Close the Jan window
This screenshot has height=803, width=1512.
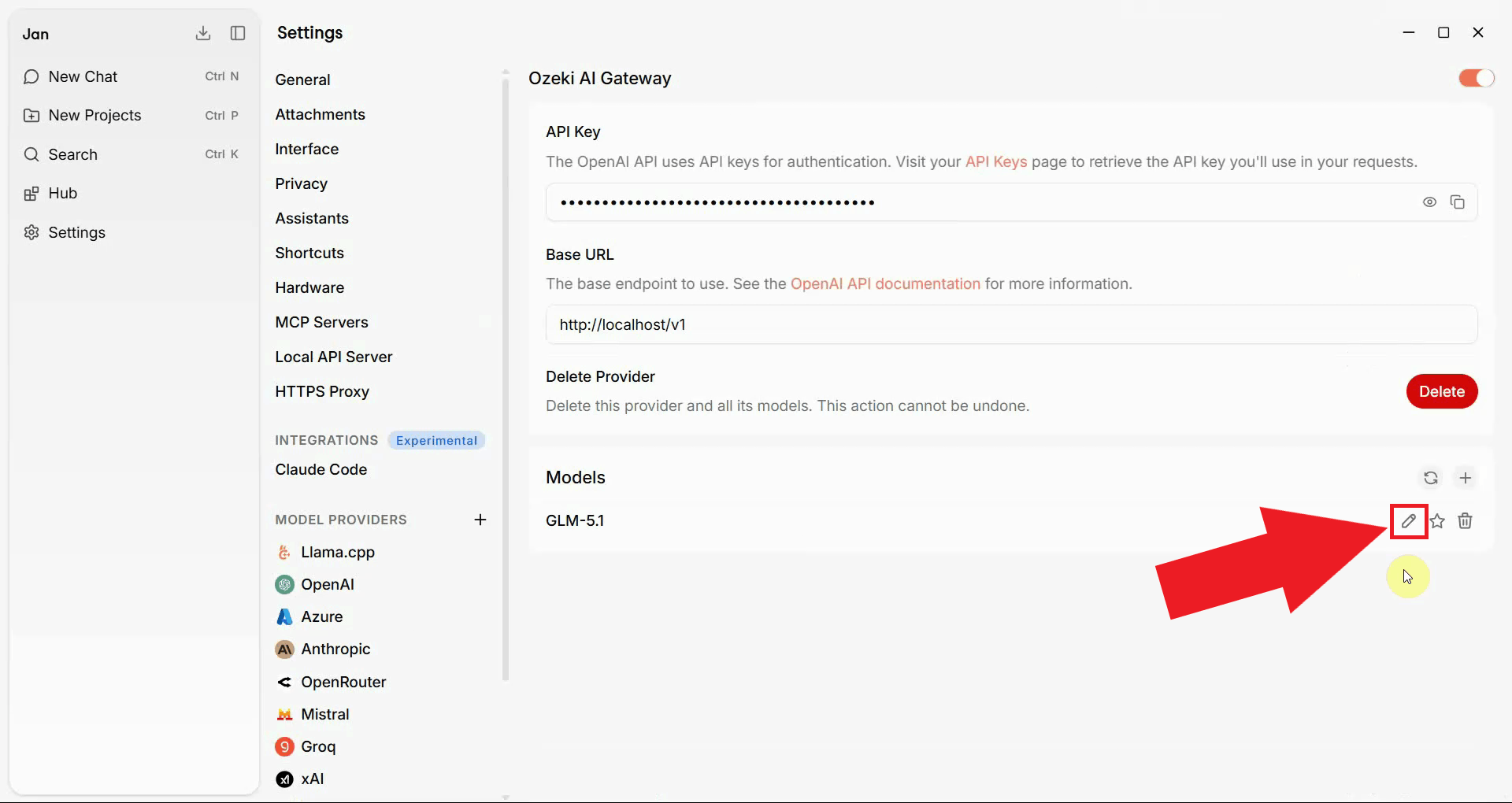pos(1478,32)
